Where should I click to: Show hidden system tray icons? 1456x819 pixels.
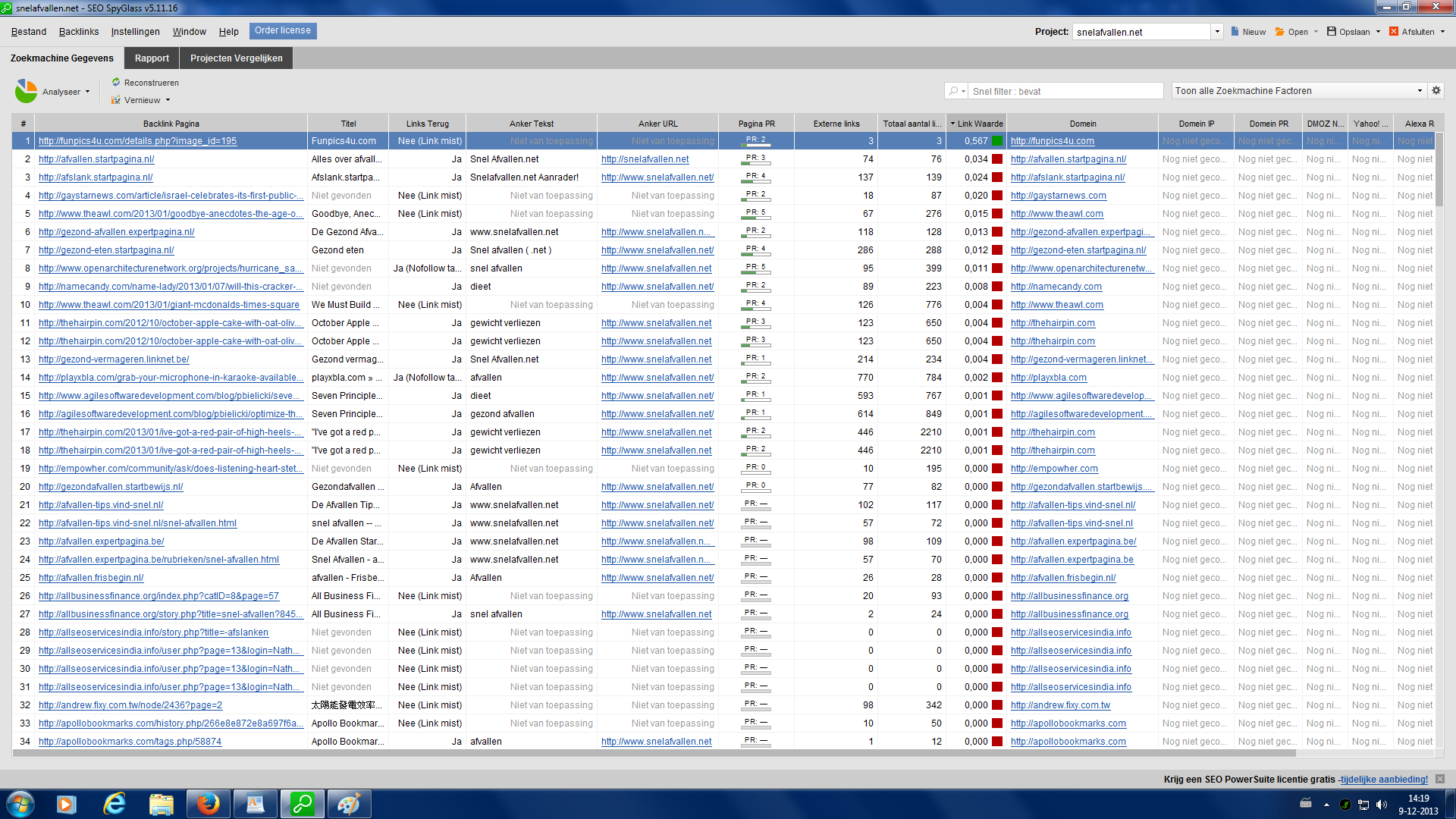click(x=1326, y=804)
